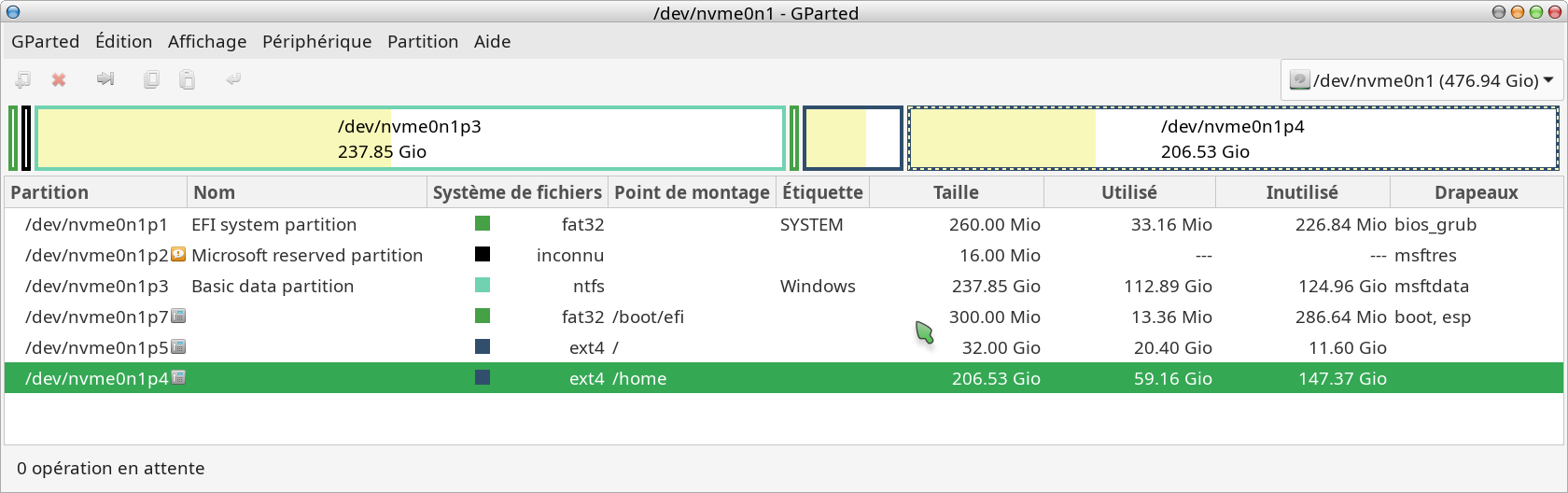Select the /dev/nvme0n1p3 row
The image size is (1568, 493).
click(x=784, y=286)
